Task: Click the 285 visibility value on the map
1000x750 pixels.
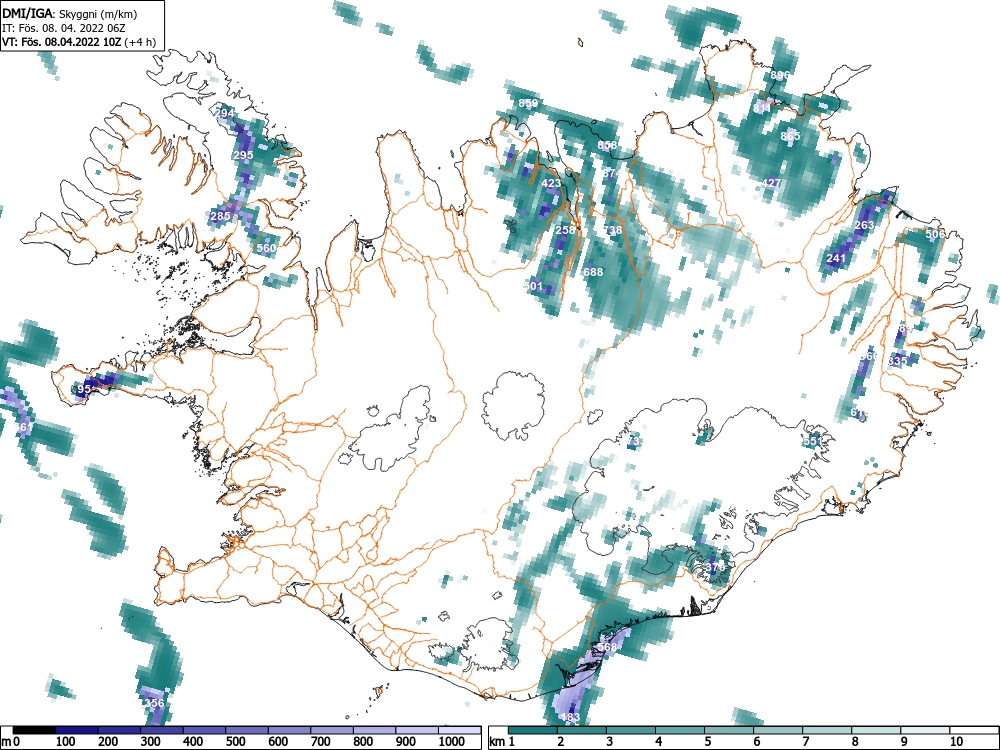Action: tap(220, 216)
